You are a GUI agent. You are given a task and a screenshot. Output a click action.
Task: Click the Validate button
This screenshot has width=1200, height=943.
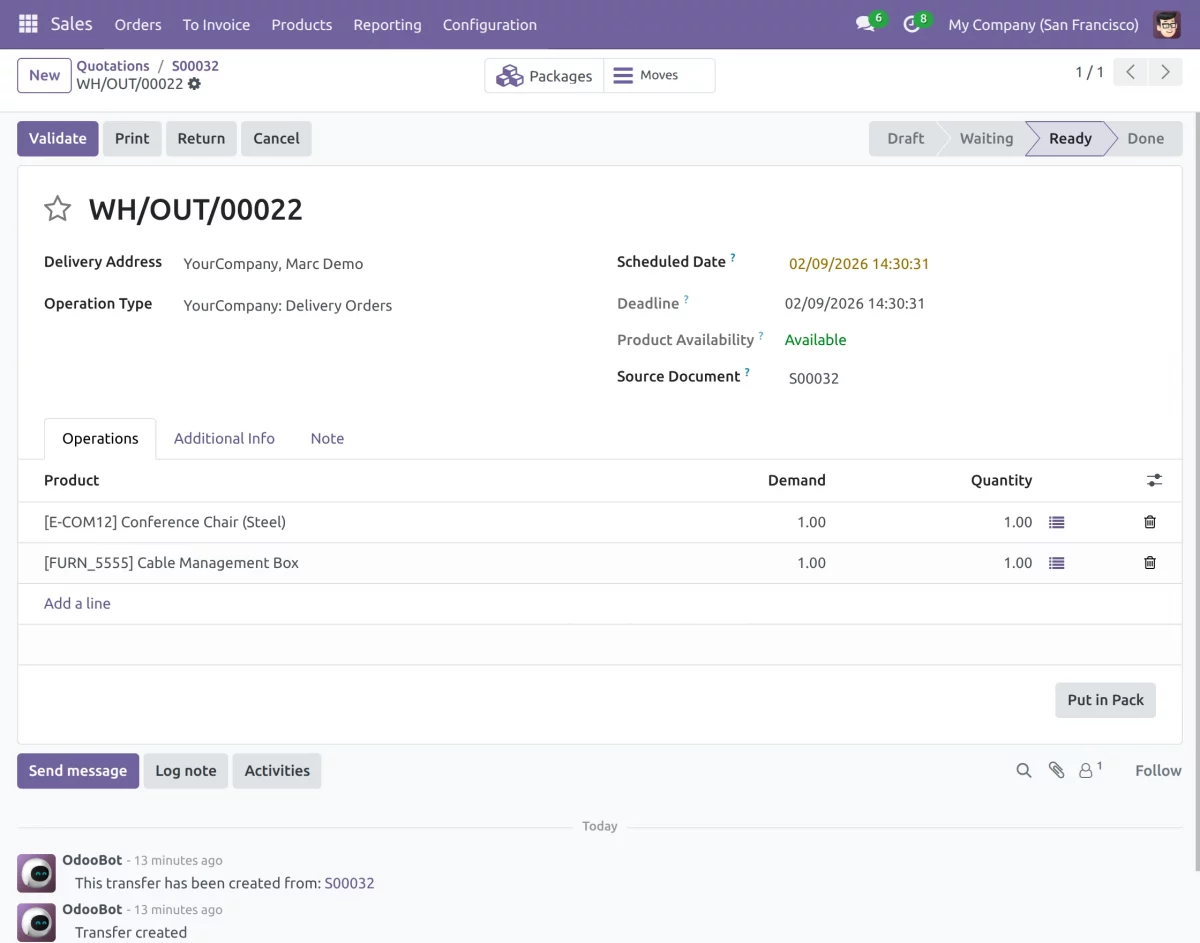coord(58,138)
